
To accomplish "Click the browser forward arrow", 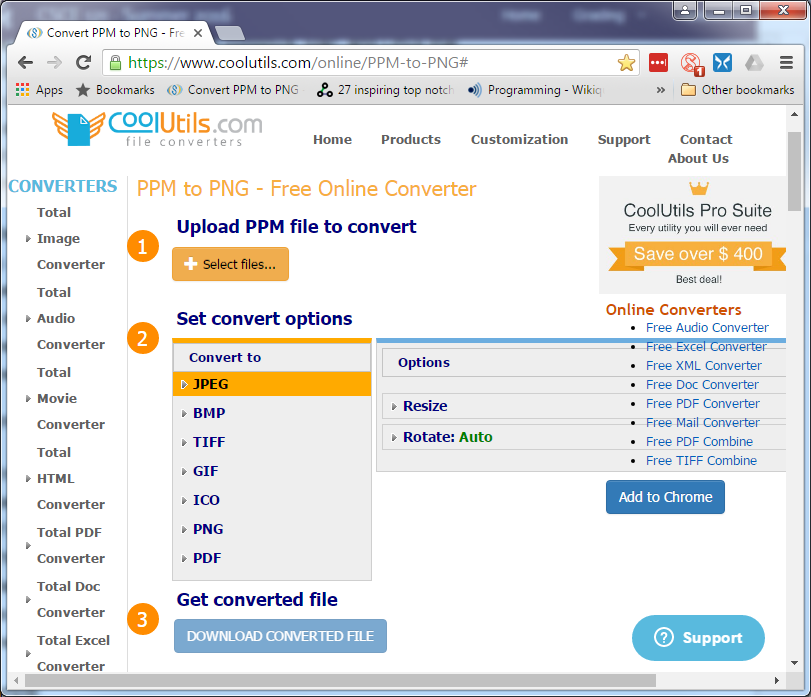I will [x=54, y=63].
